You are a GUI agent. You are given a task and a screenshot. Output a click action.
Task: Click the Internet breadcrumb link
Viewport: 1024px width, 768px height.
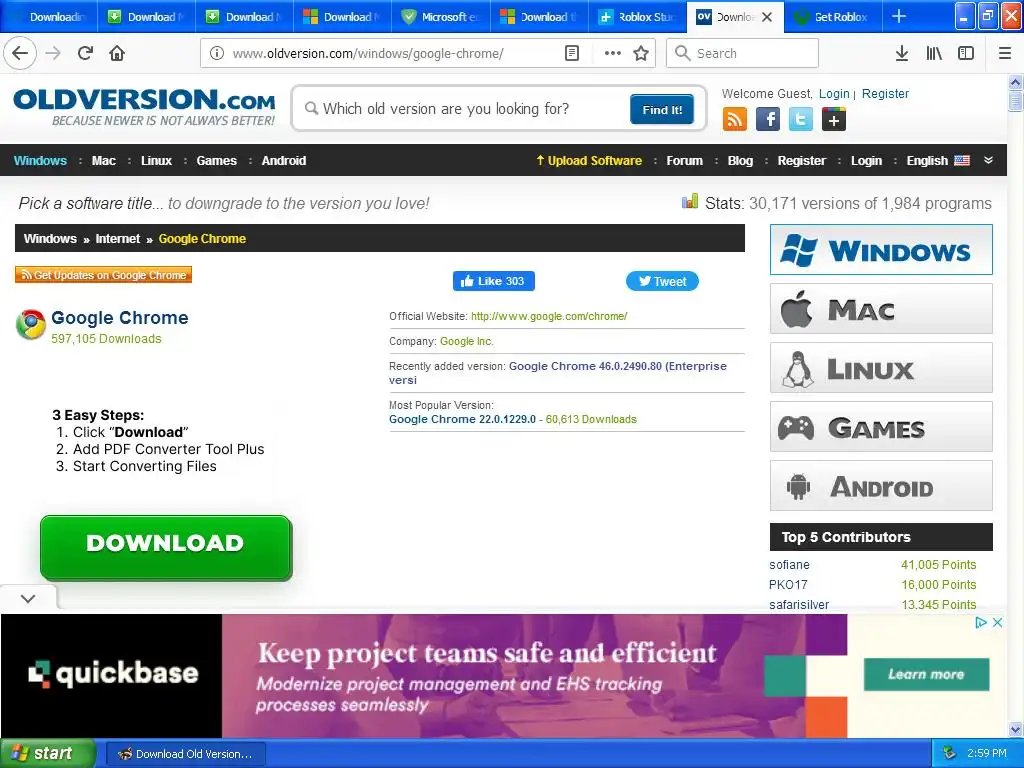[118, 238]
